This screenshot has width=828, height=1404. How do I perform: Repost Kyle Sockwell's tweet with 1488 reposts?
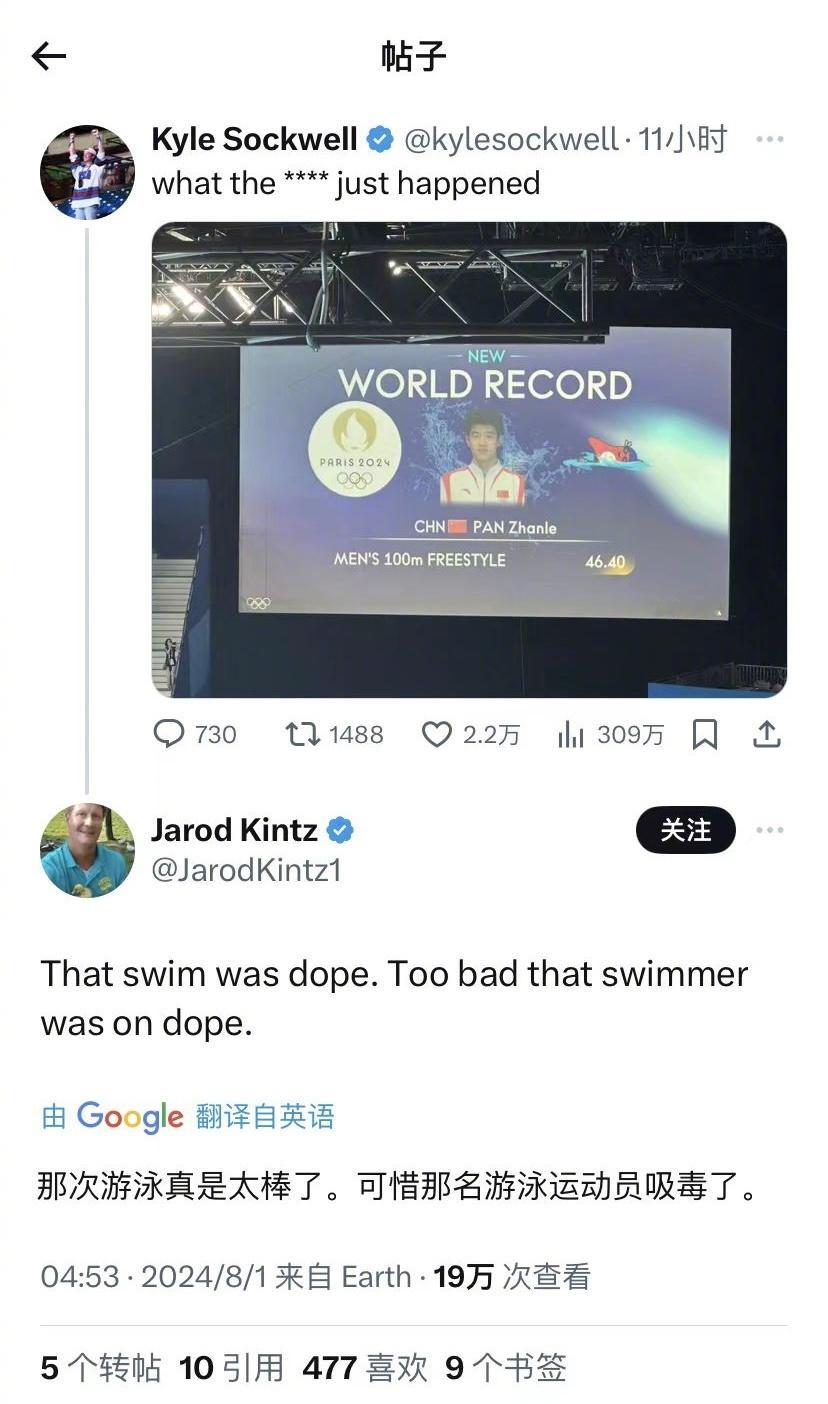334,735
